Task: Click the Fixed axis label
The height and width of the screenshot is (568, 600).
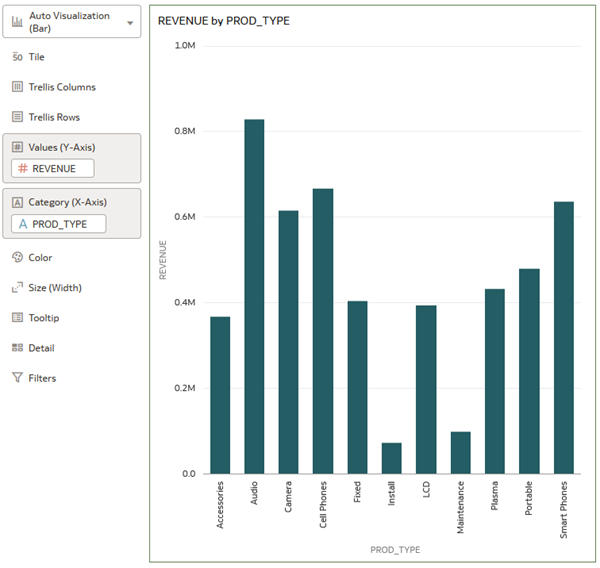Action: click(357, 492)
